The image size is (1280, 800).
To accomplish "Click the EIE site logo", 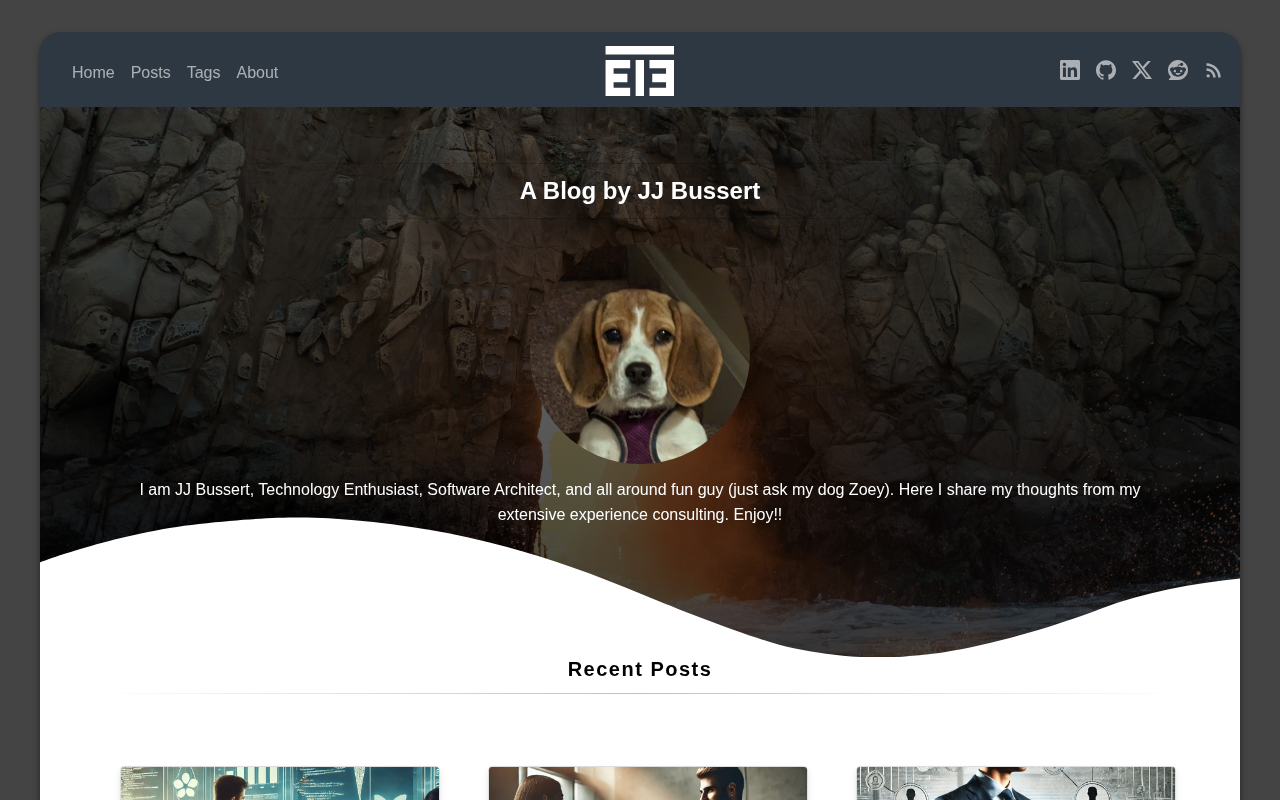I will [x=640, y=71].
